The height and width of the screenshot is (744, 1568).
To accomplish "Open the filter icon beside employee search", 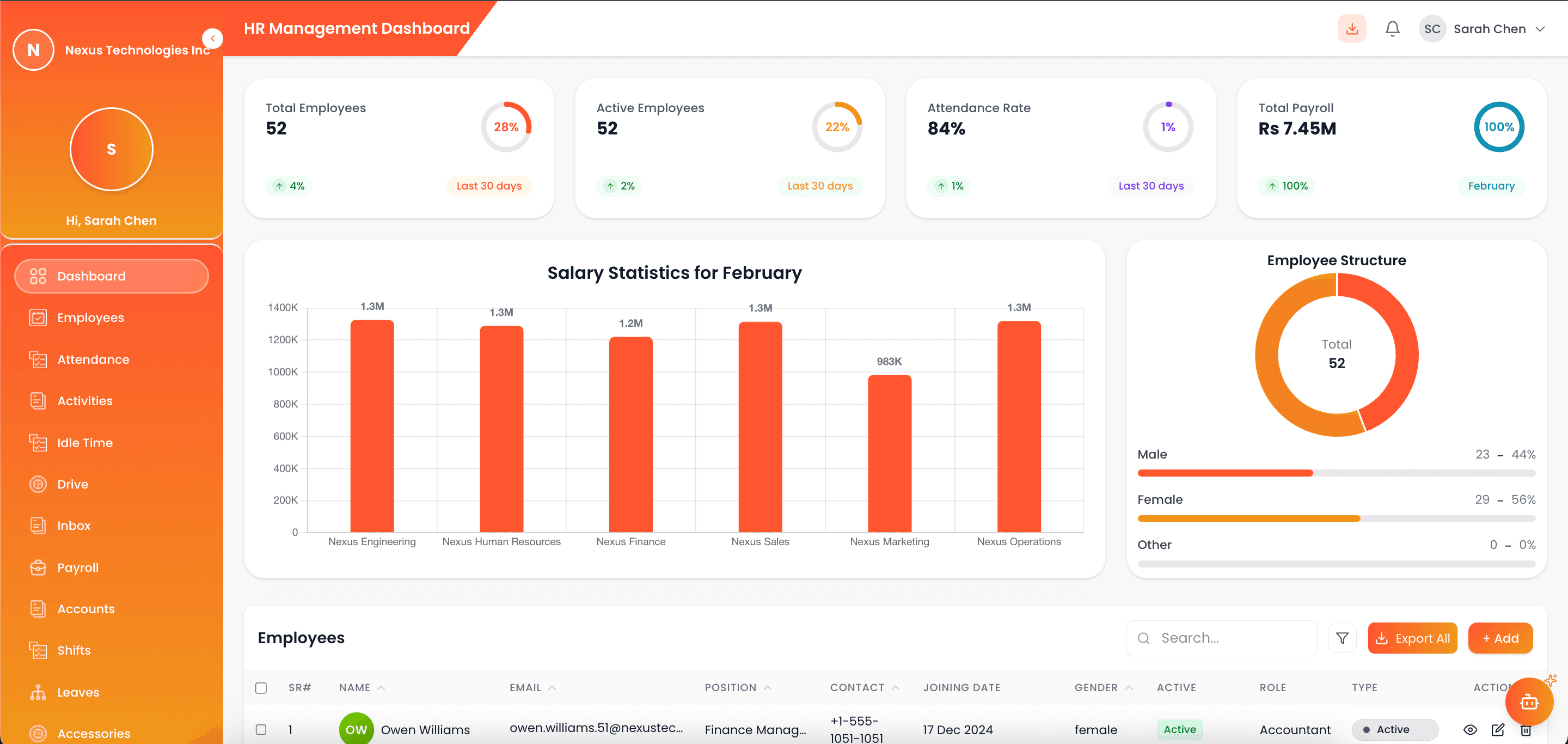I will click(1342, 637).
